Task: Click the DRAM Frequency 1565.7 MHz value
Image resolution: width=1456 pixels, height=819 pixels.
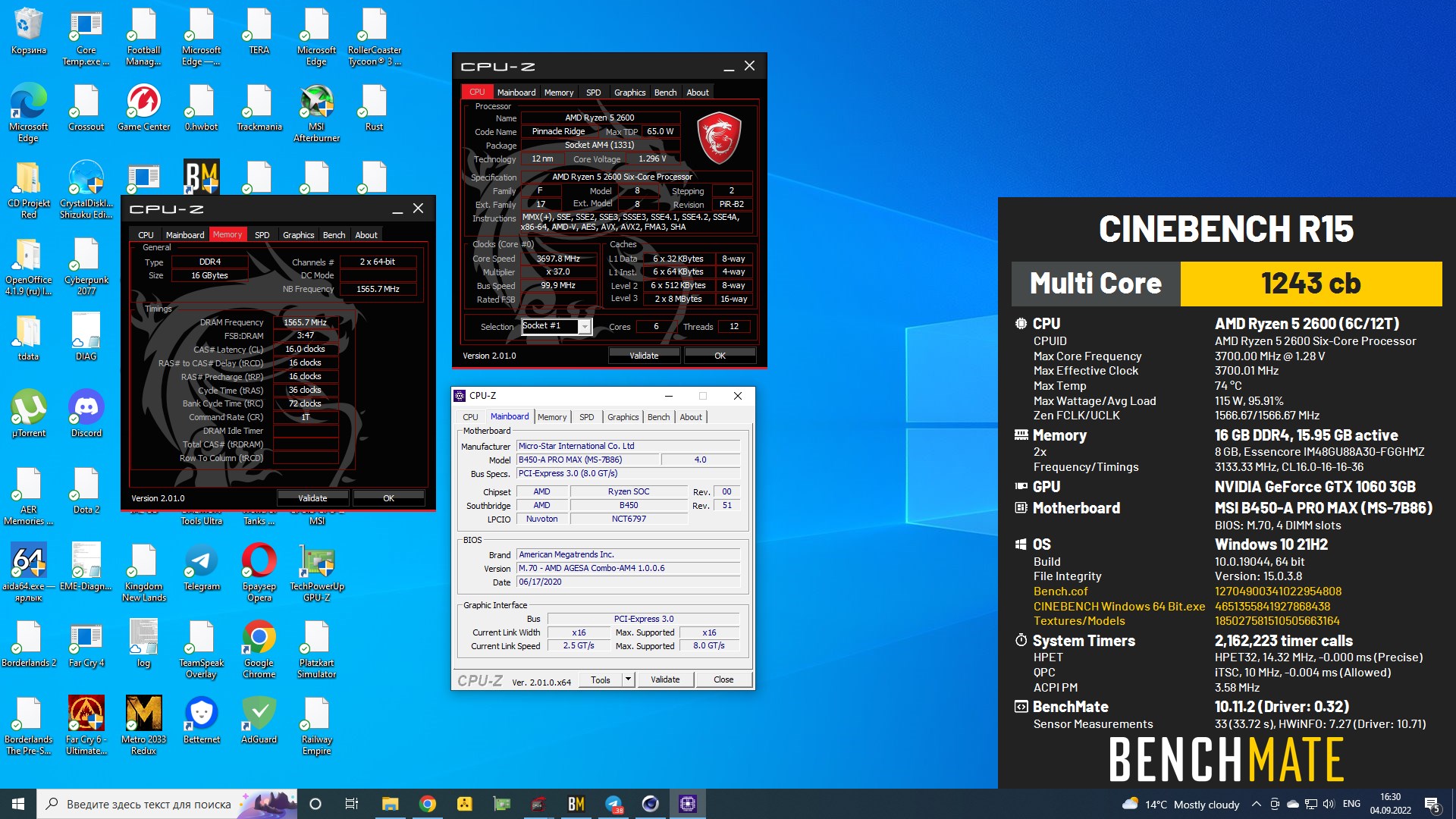Action: (305, 322)
